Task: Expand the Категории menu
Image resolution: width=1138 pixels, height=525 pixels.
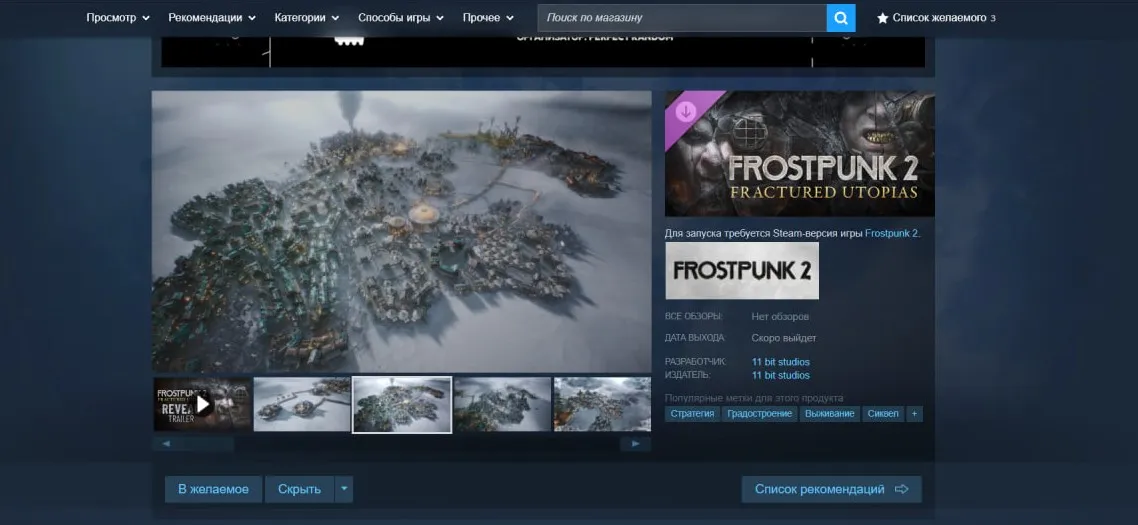Action: (x=307, y=17)
